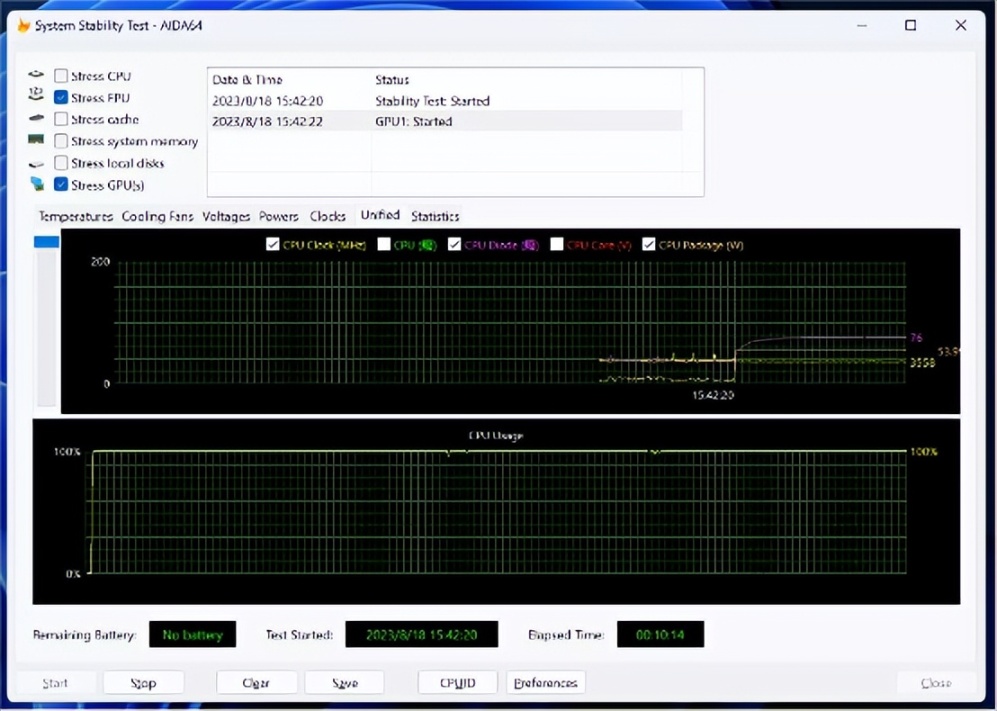Show the CPU Core (V) graph line

557,245
